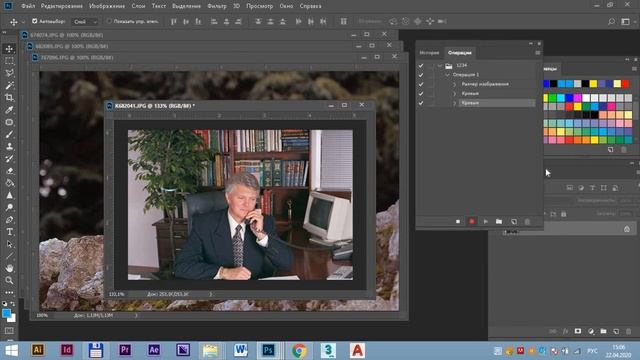Create a new action with the page icon

(x=513, y=221)
